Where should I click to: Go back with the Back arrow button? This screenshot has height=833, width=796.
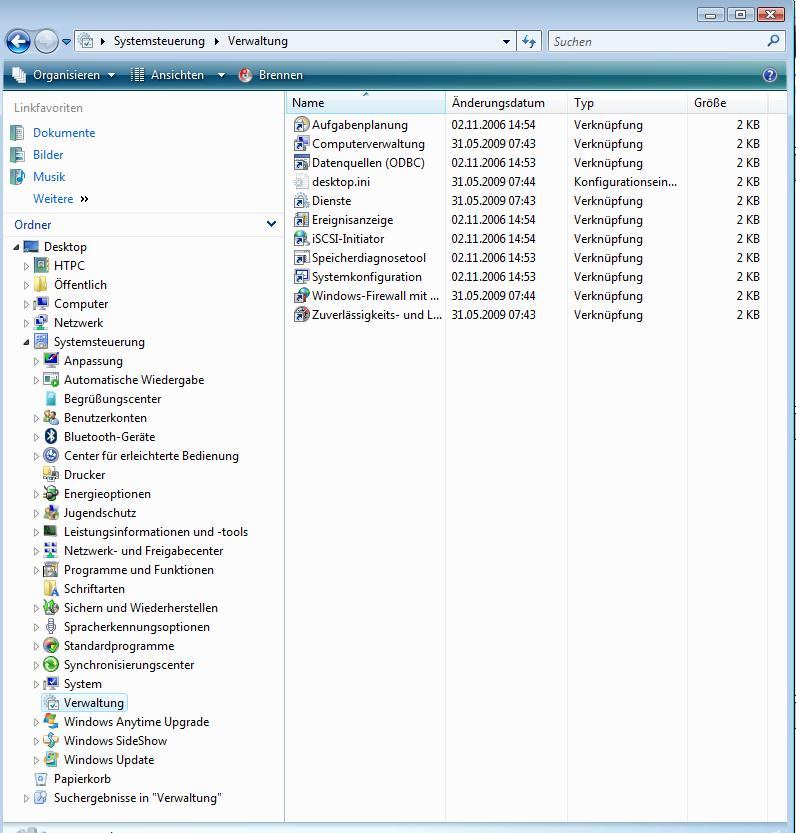pos(19,41)
